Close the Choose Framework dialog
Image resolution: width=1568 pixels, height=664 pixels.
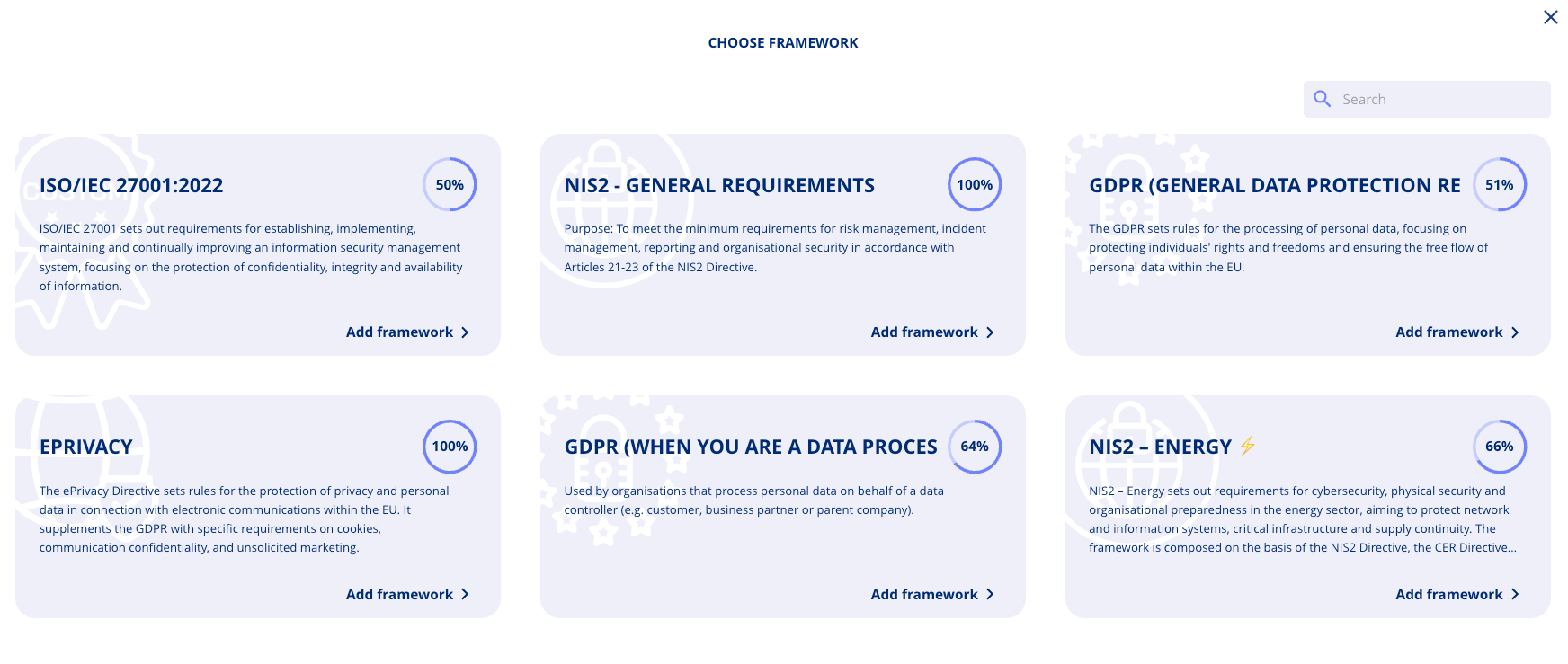pyautogui.click(x=1551, y=17)
